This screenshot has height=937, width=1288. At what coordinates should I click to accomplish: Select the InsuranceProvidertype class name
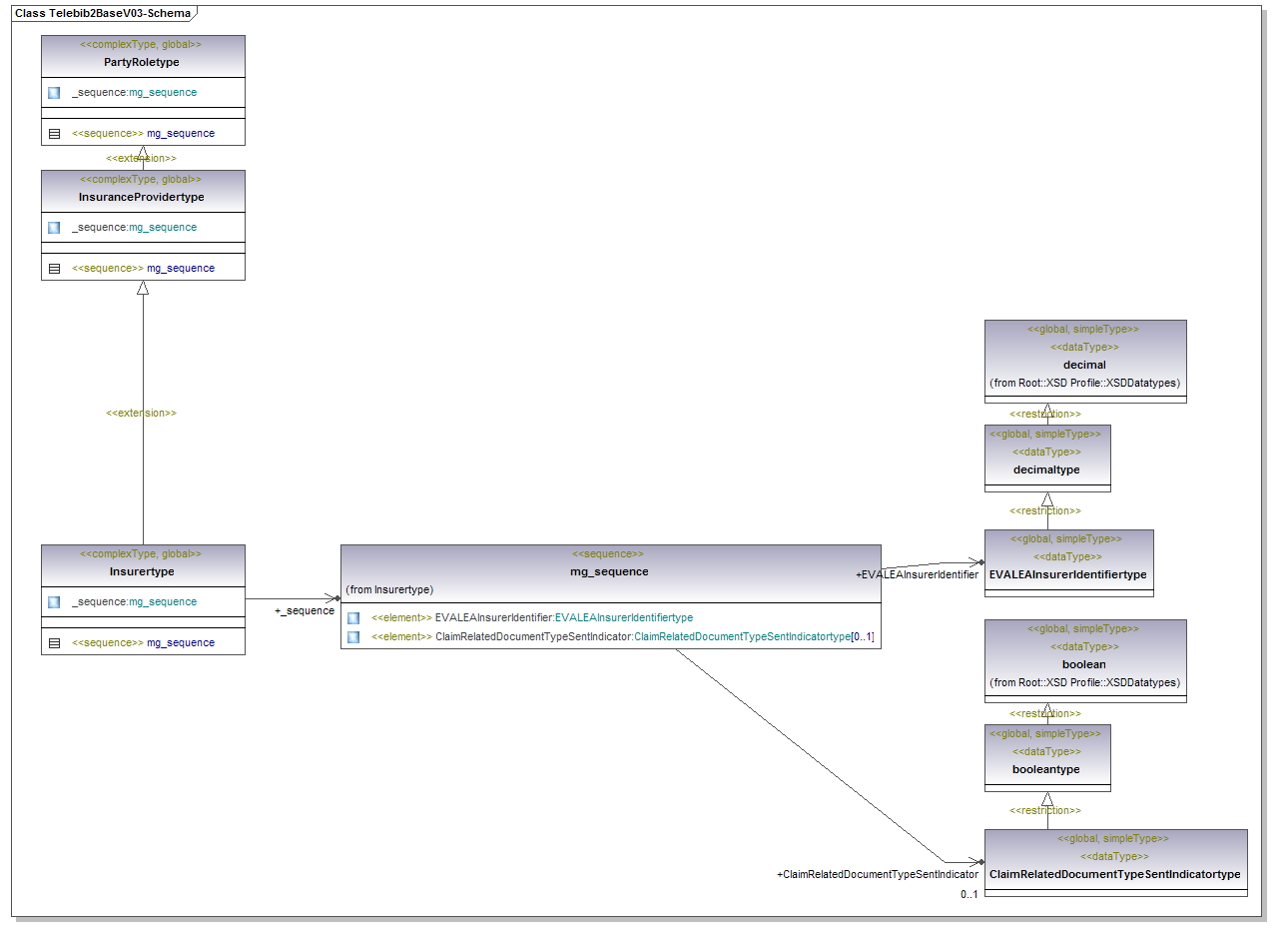coord(142,197)
